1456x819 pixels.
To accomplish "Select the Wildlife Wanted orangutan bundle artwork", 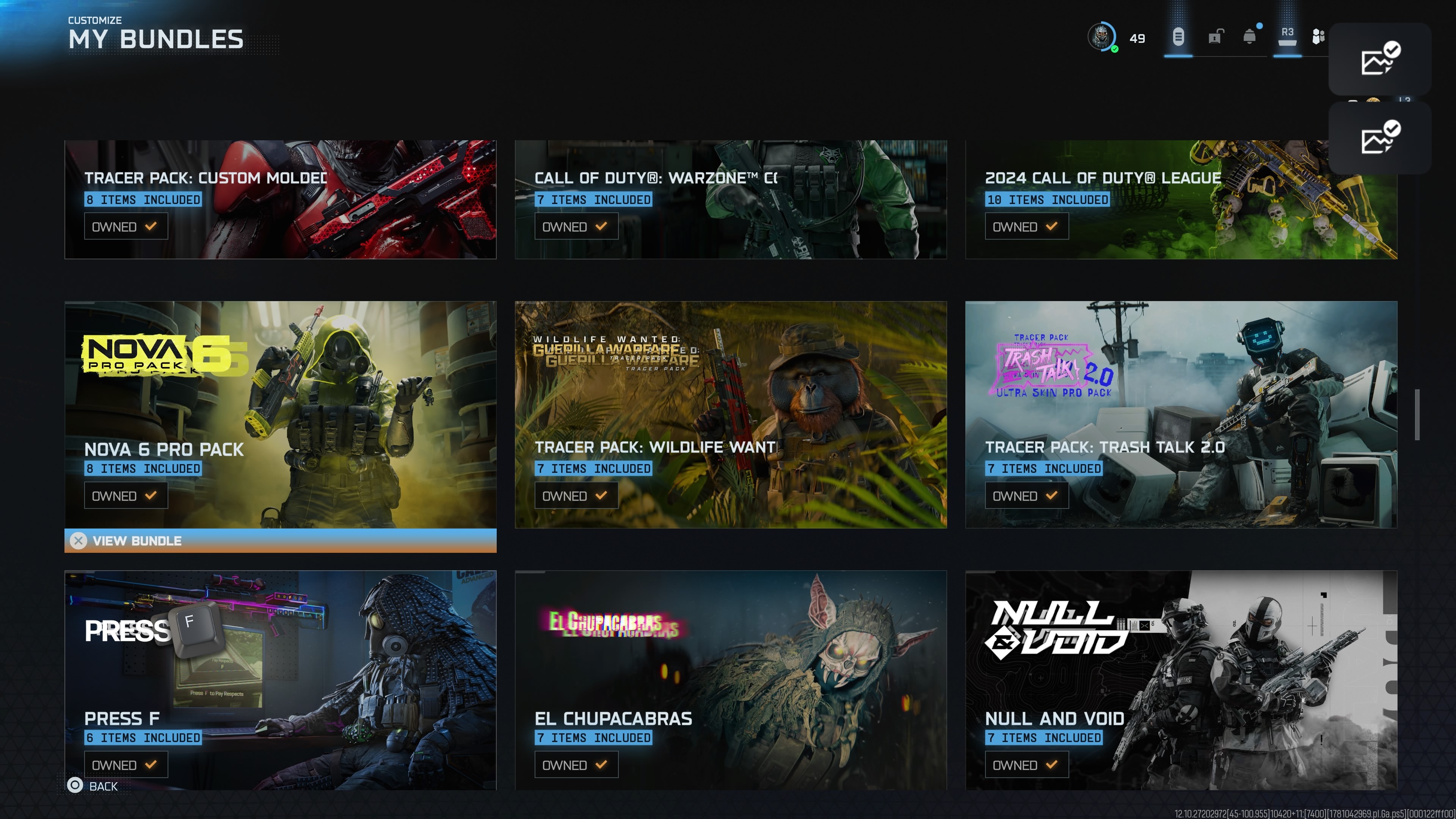I will [731, 415].
